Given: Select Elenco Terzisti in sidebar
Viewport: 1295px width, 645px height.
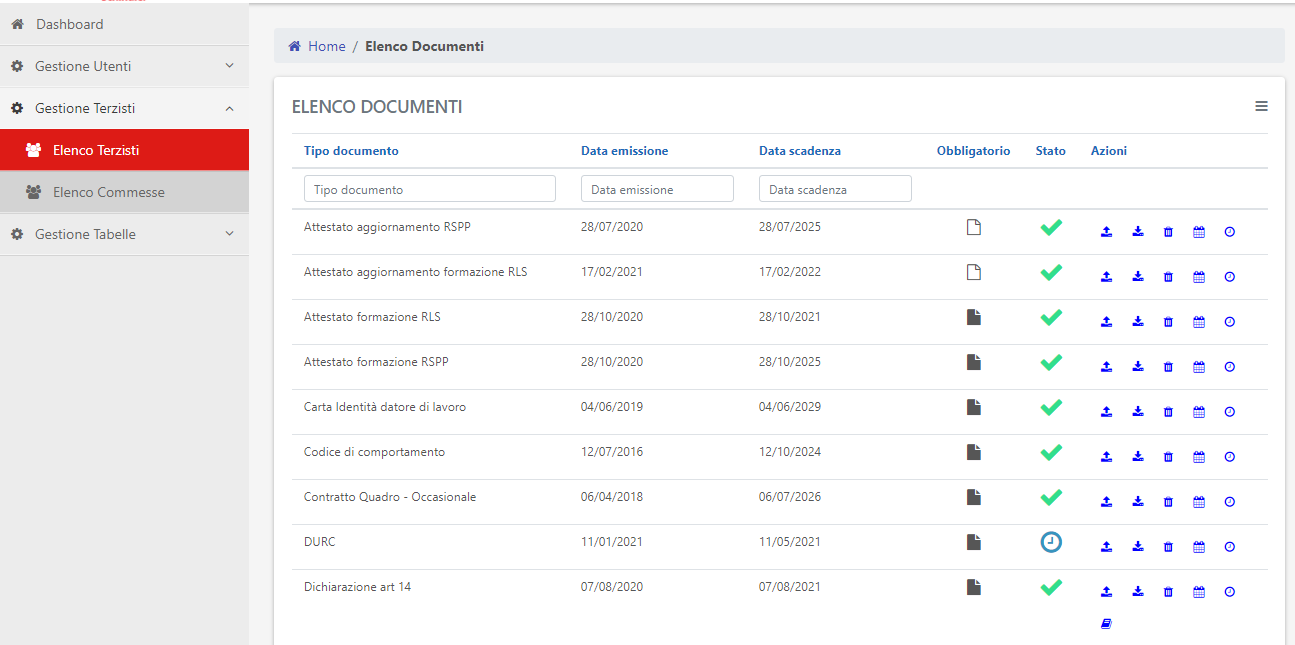Looking at the screenshot, I should pos(124,150).
